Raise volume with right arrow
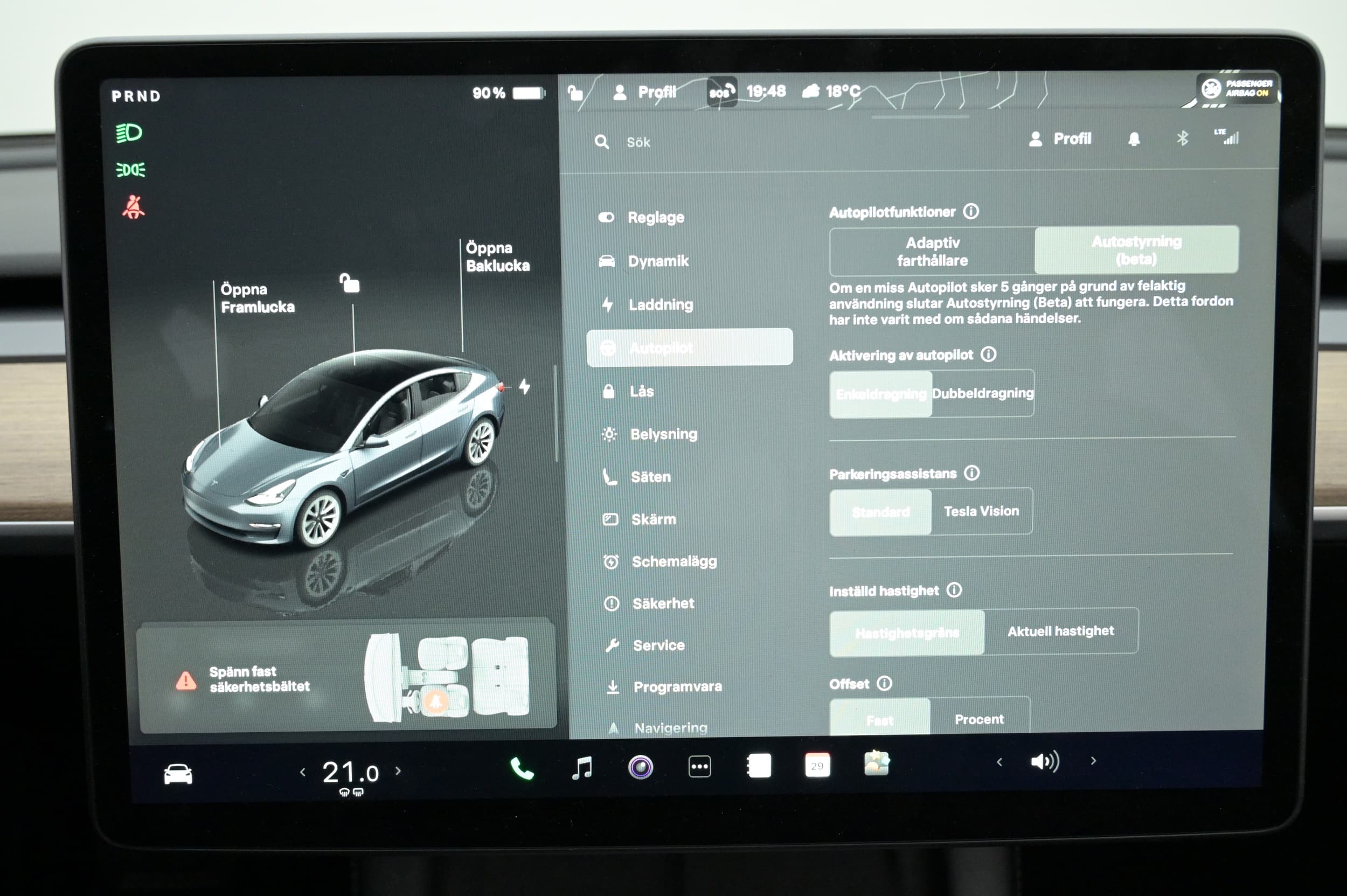1347x896 pixels. [x=1093, y=761]
